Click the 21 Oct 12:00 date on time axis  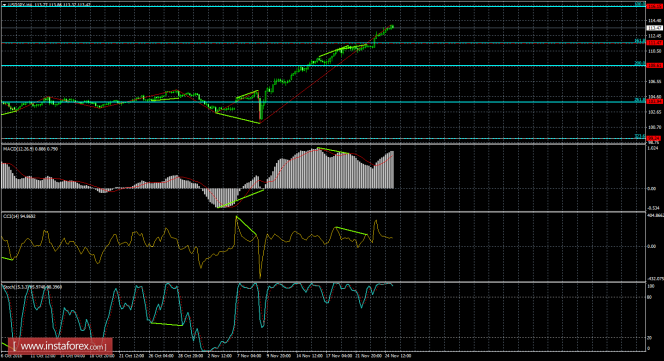(131, 356)
